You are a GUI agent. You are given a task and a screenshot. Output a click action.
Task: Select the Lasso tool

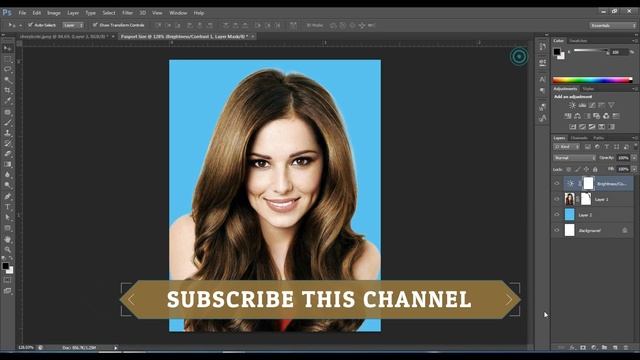pyautogui.click(x=7, y=69)
